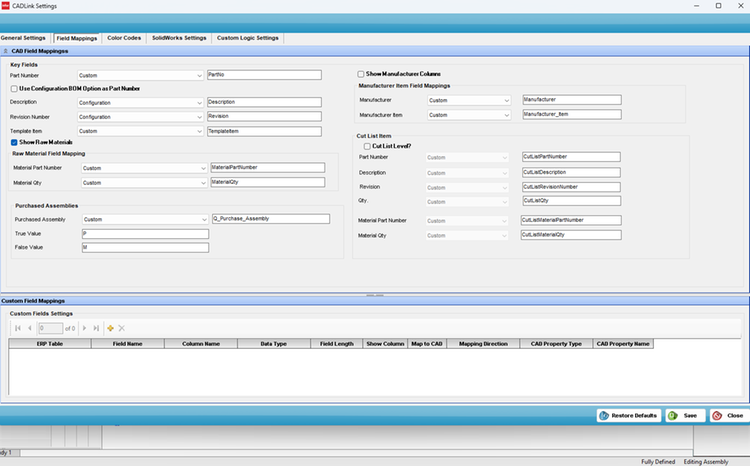Image resolution: width=750 pixels, height=466 pixels.
Task: Open Purchased Assembly source dropdown
Action: click(x=145, y=220)
